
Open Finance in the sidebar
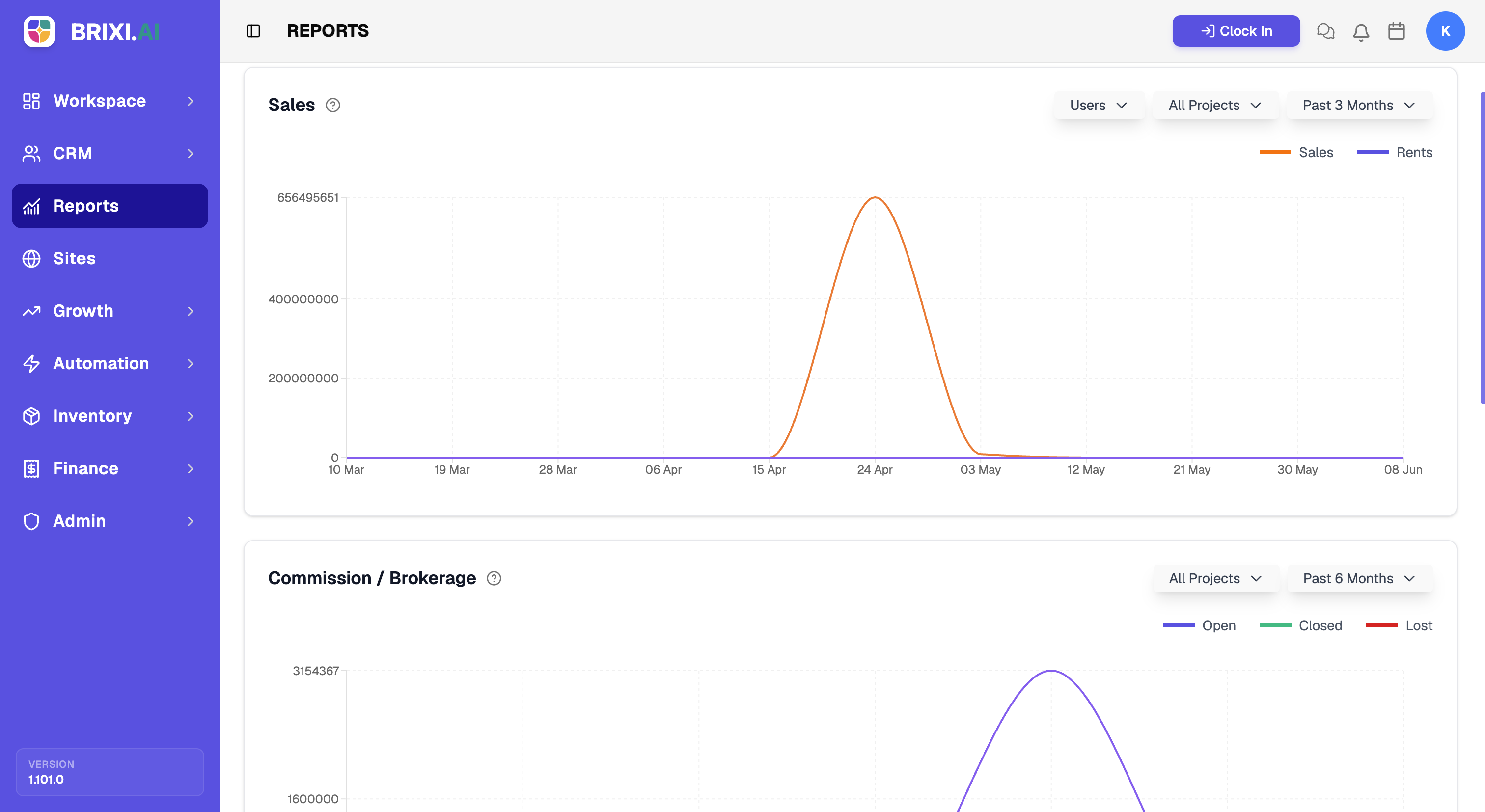[110, 468]
